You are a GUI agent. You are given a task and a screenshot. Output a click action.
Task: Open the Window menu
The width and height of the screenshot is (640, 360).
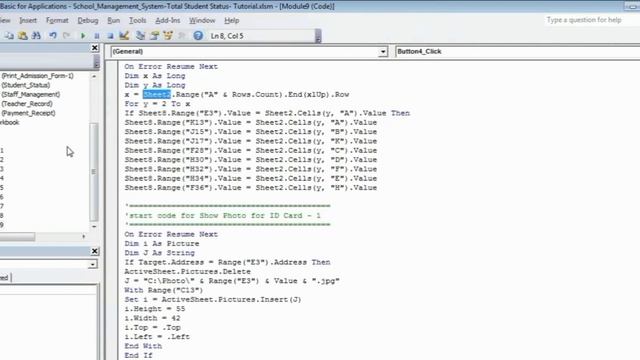point(202,20)
